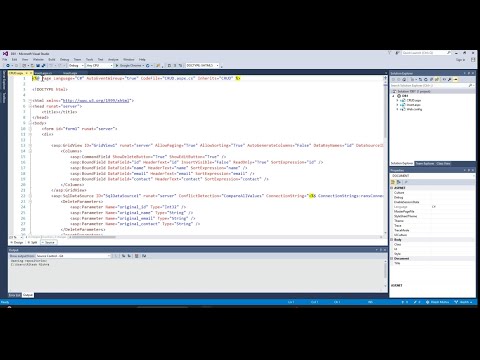This screenshot has height=360, width=480.
Task: Click the xhtml namespace link in code
Action: pyautogui.click(x=96, y=101)
